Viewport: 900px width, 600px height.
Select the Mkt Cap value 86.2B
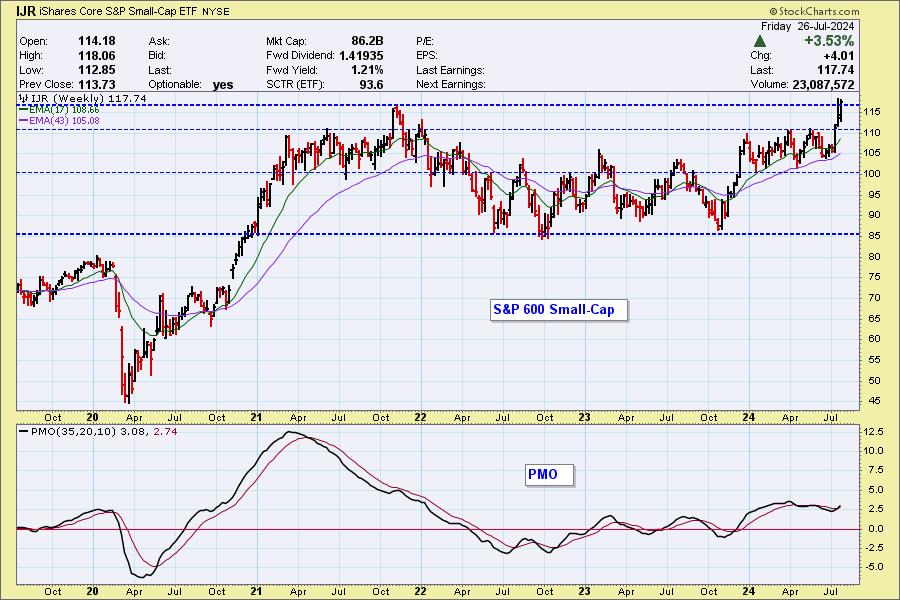tap(367, 41)
